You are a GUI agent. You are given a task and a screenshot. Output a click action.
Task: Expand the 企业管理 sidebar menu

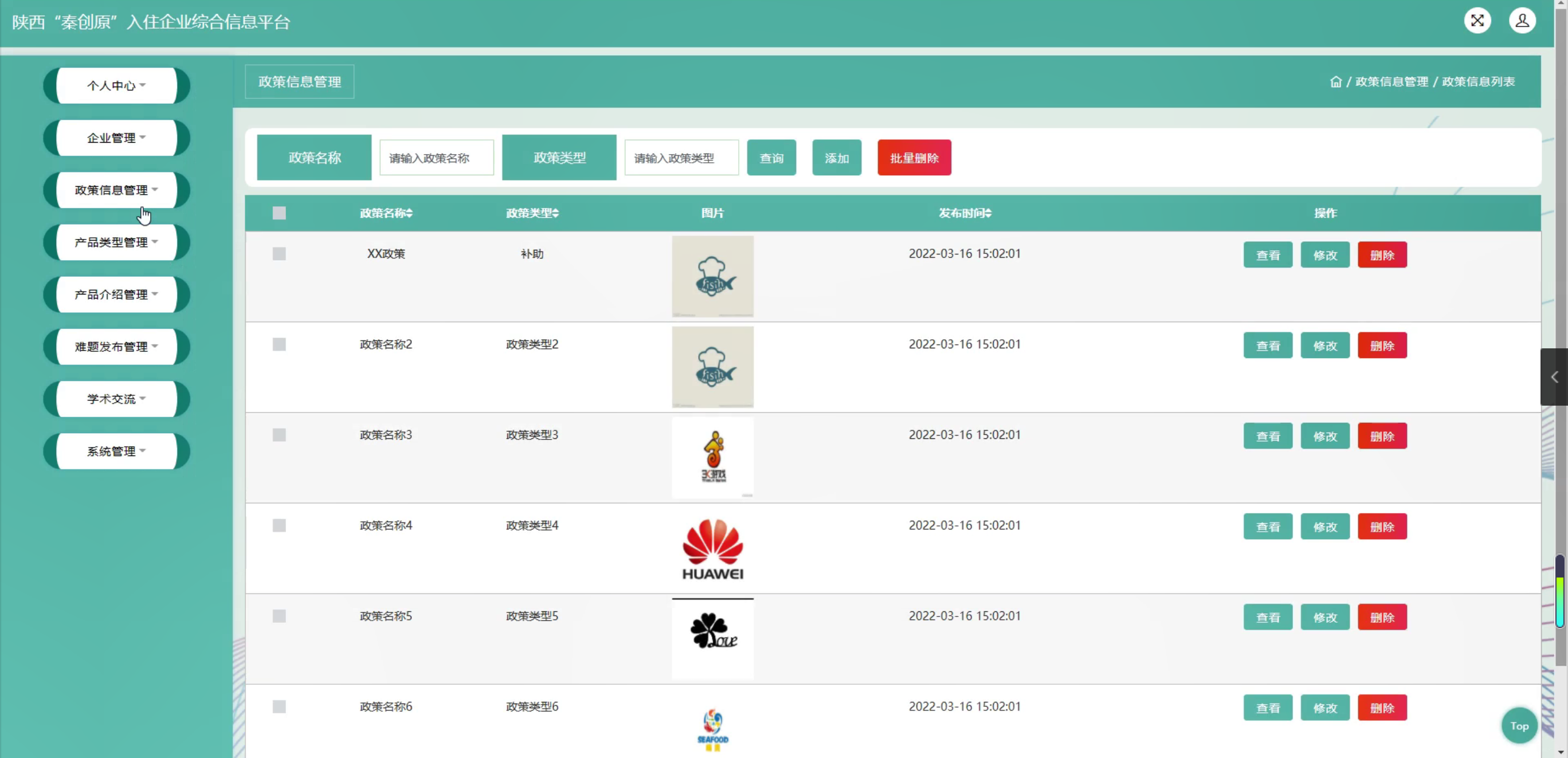click(116, 138)
